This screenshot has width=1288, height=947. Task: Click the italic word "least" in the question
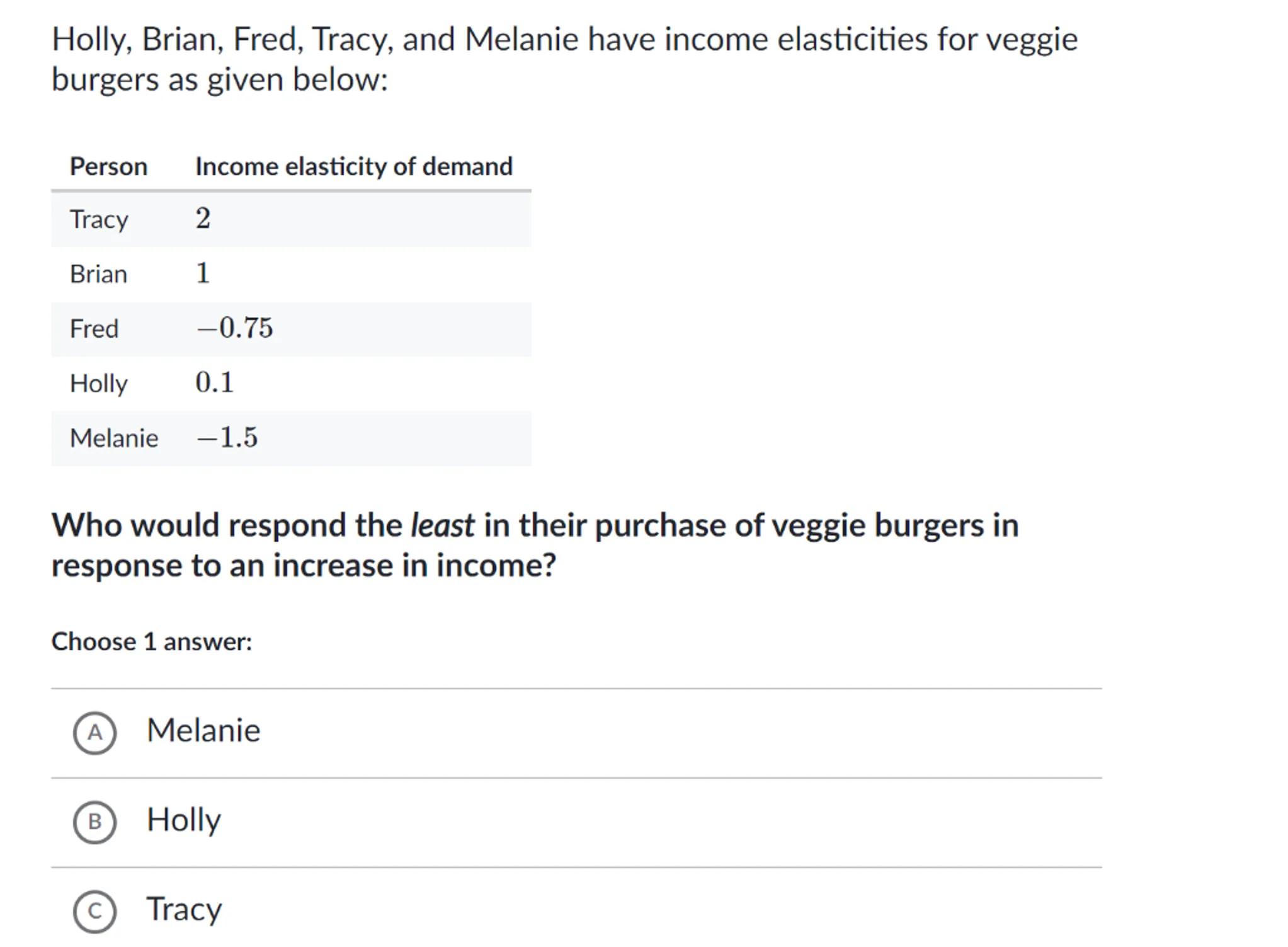442,525
